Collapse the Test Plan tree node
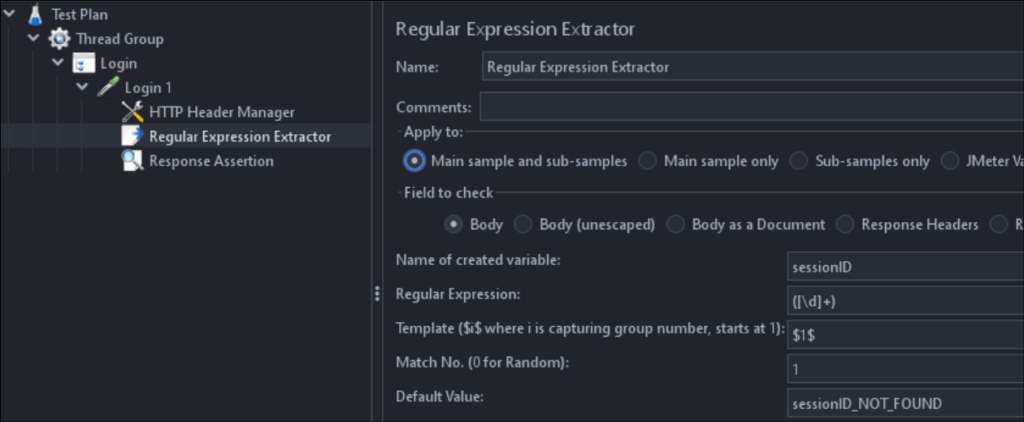Image resolution: width=1024 pixels, height=422 pixels. 11,16
